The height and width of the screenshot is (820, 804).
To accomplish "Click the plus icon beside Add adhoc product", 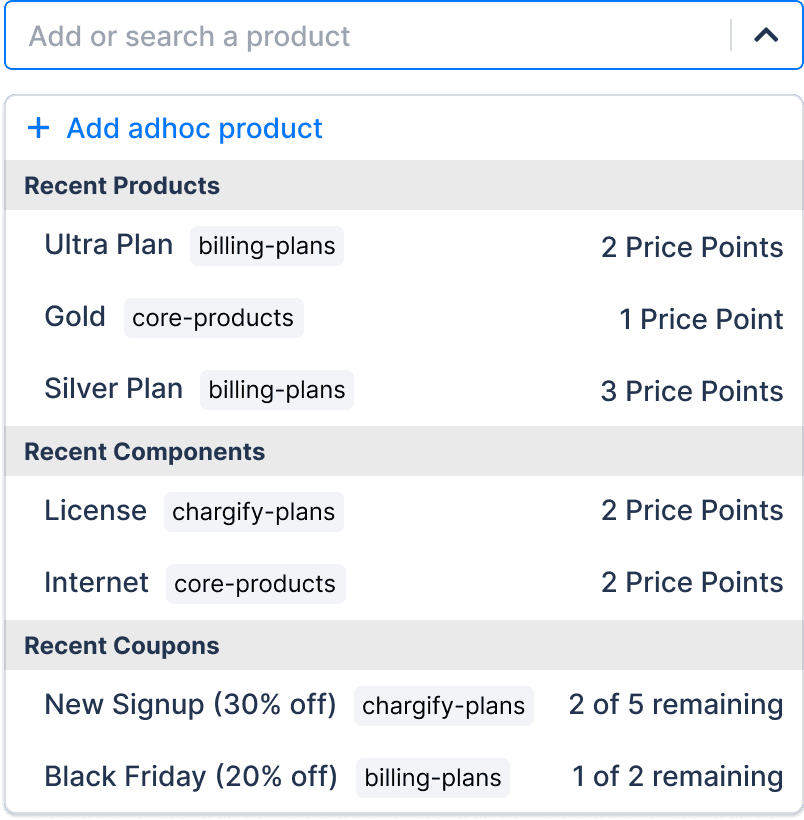I will (38, 128).
